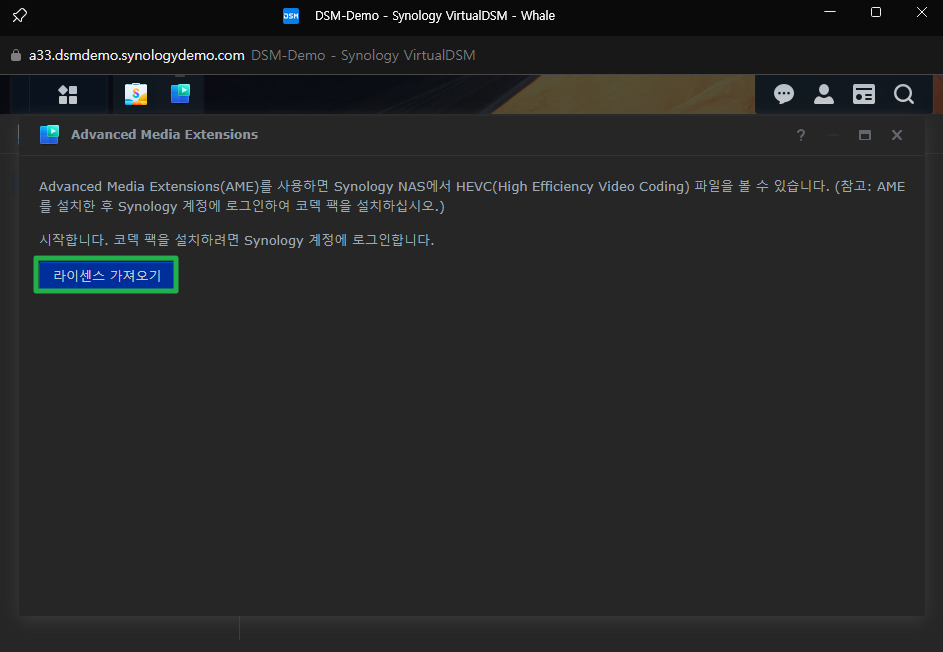
Task: Minimize the Whale browser window
Action: click(x=830, y=13)
